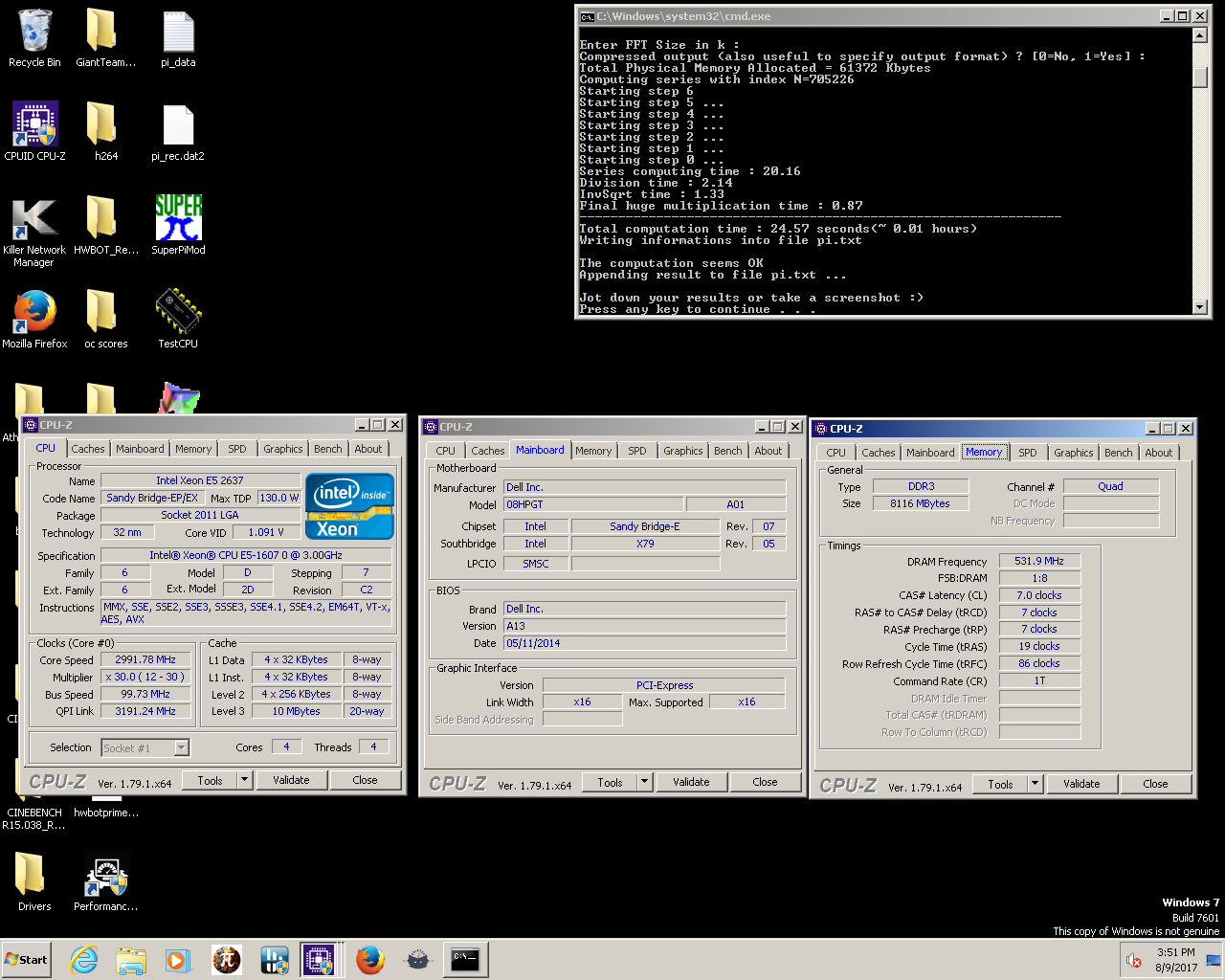Click BIOS date 05/11/2014 field
1225x980 pixels.
[x=644, y=643]
